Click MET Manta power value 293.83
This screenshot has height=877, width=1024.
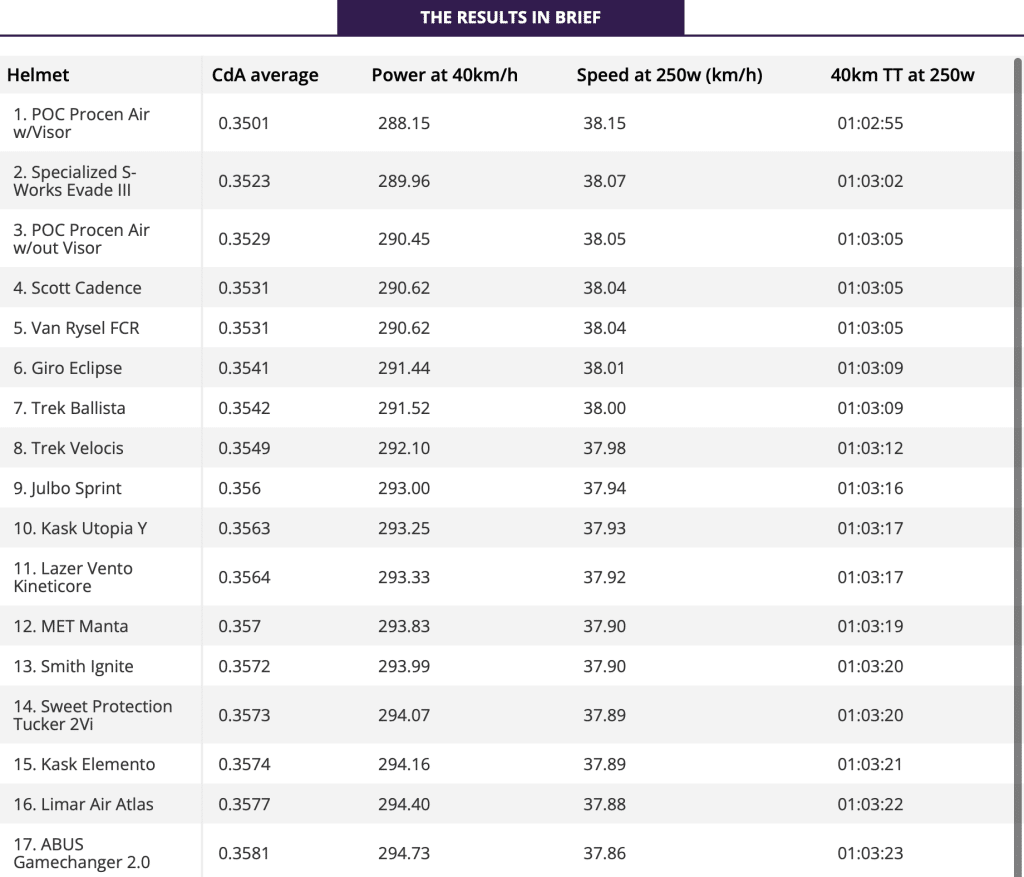point(404,626)
